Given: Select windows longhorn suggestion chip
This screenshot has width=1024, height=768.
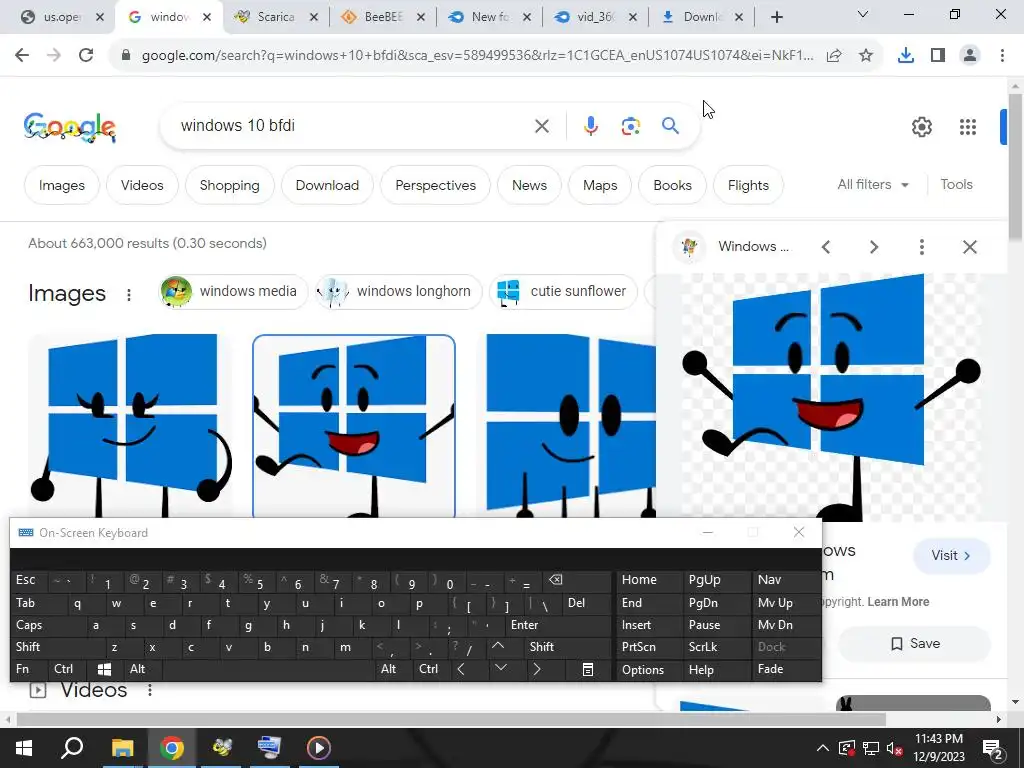Looking at the screenshot, I should (398, 291).
